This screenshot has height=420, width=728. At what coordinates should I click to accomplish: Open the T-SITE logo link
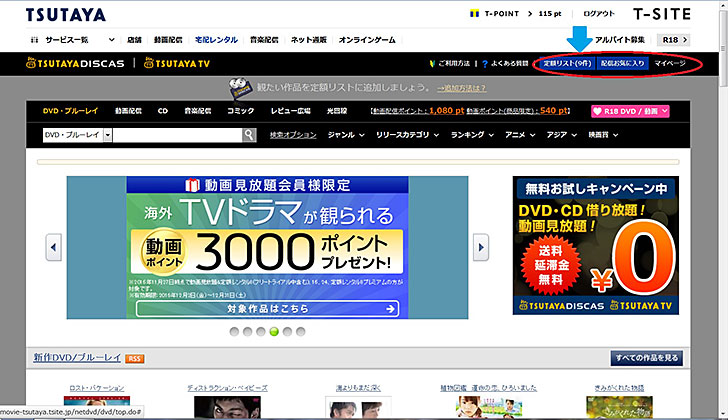pos(662,14)
